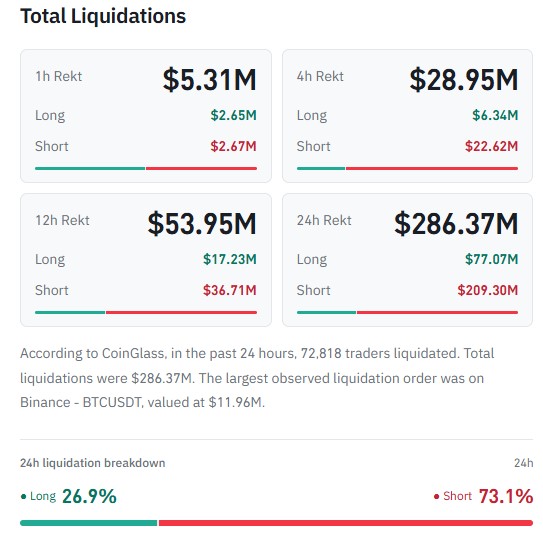The height and width of the screenshot is (534, 543).
Task: Select the 4h Rekt label
Action: (x=320, y=76)
